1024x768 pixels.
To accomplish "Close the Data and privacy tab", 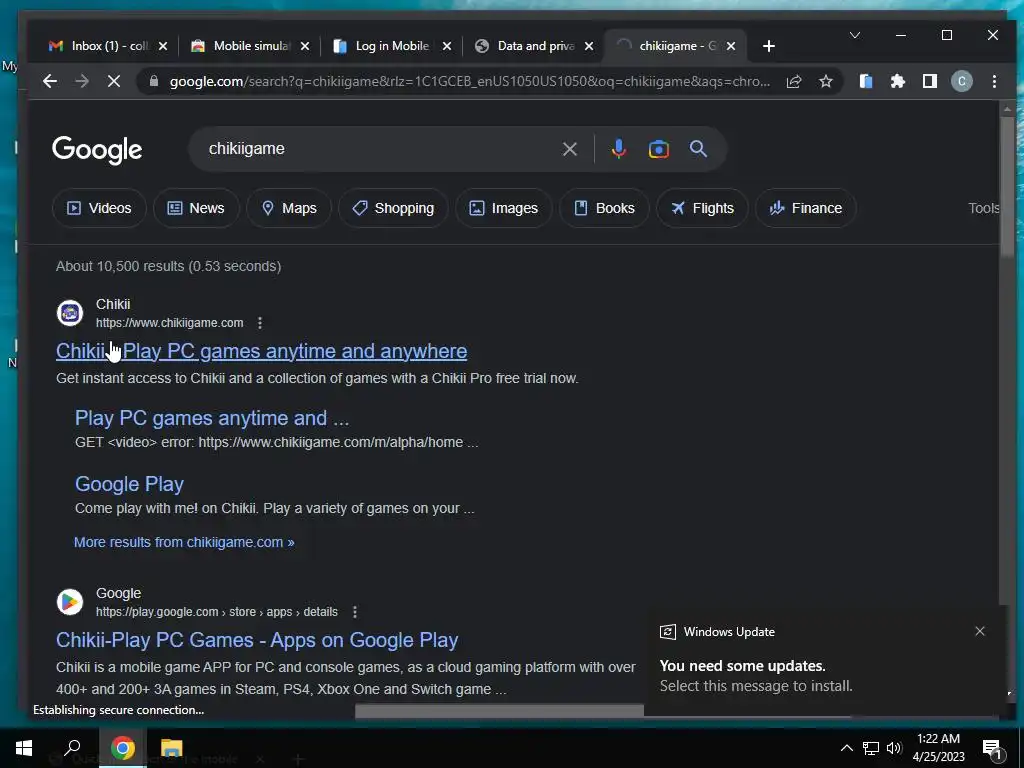I will [589, 46].
